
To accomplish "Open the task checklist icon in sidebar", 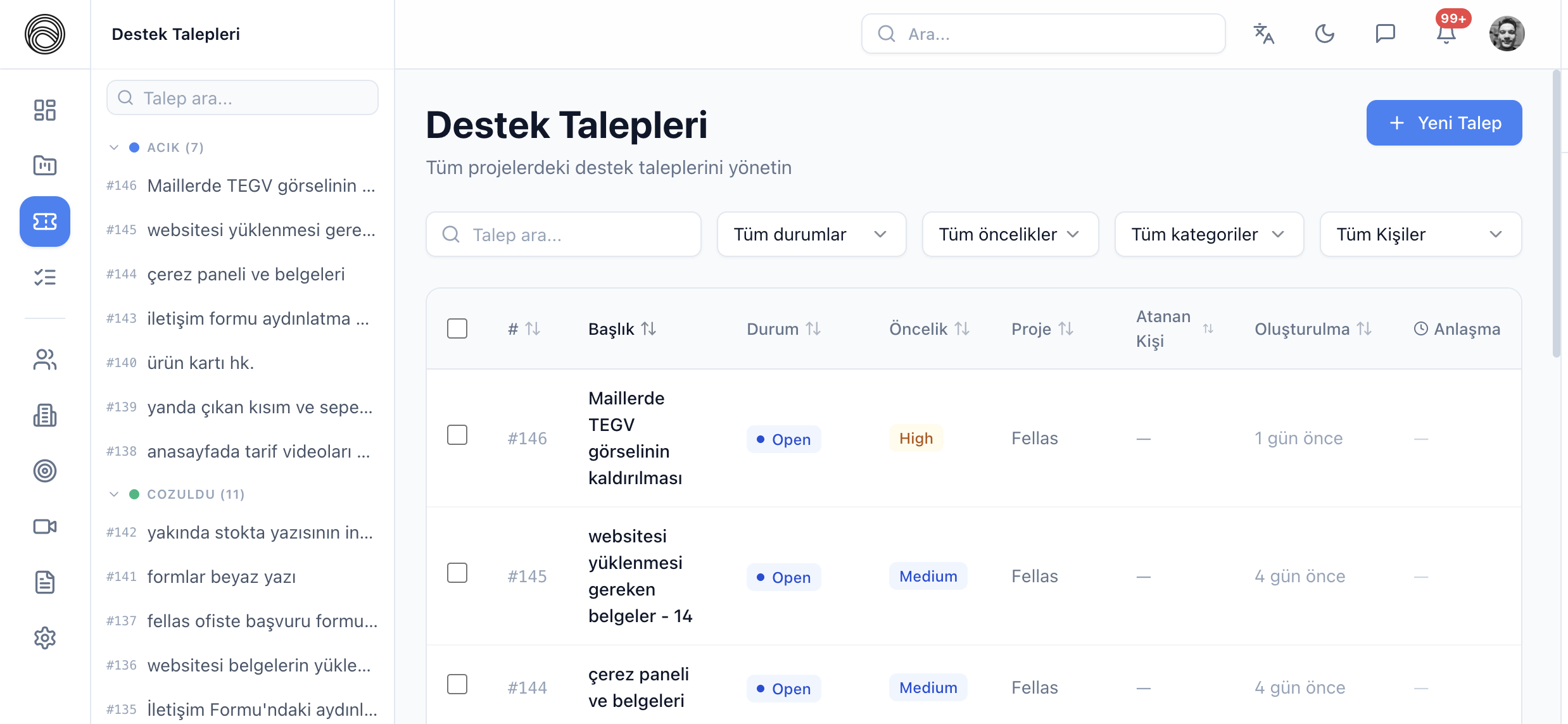I will [x=45, y=277].
